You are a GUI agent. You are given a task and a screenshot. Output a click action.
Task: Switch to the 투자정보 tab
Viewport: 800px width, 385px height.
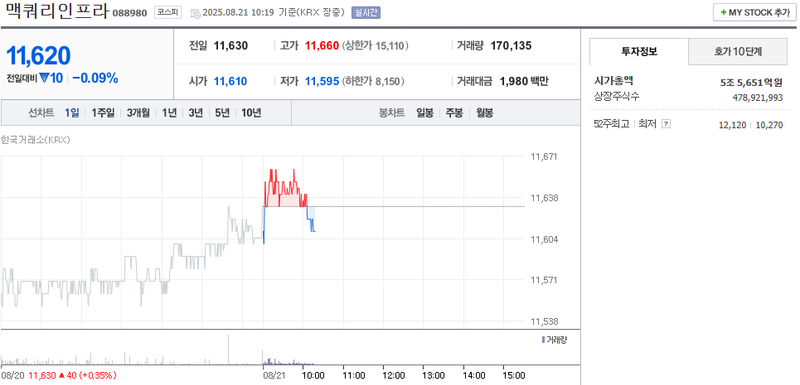[639, 51]
